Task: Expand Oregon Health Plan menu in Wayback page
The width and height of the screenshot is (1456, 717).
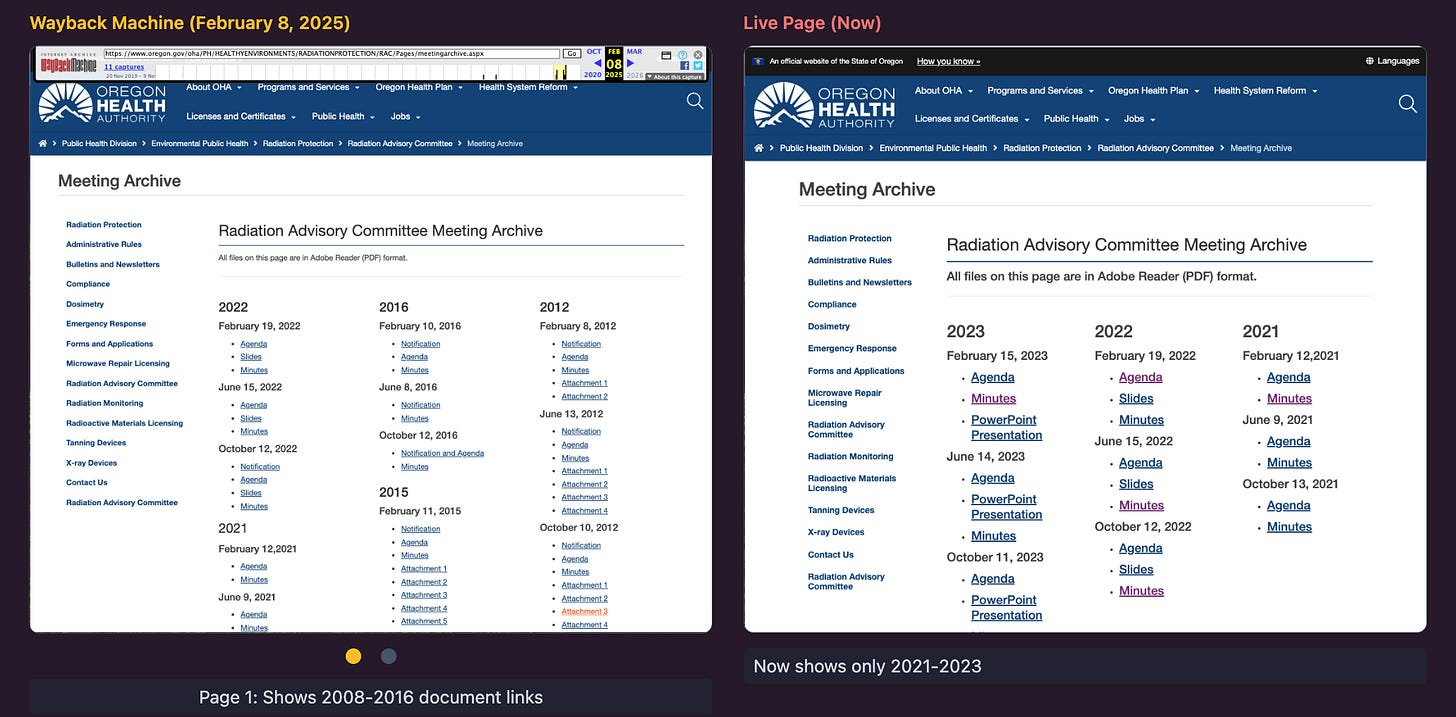Action: pyautogui.click(x=419, y=87)
